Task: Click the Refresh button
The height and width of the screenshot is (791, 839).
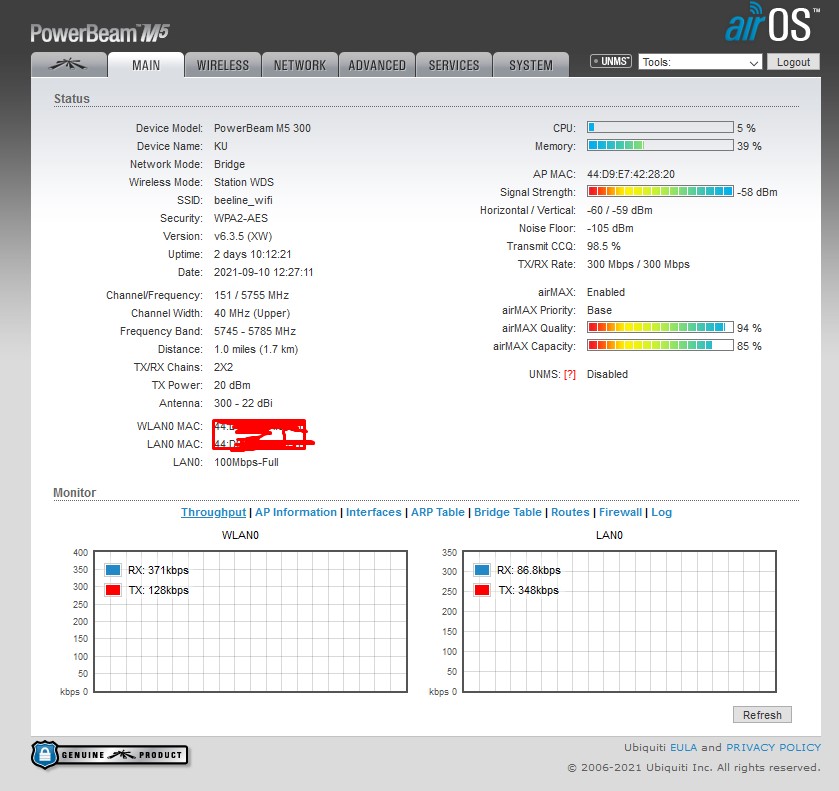Action: [762, 715]
